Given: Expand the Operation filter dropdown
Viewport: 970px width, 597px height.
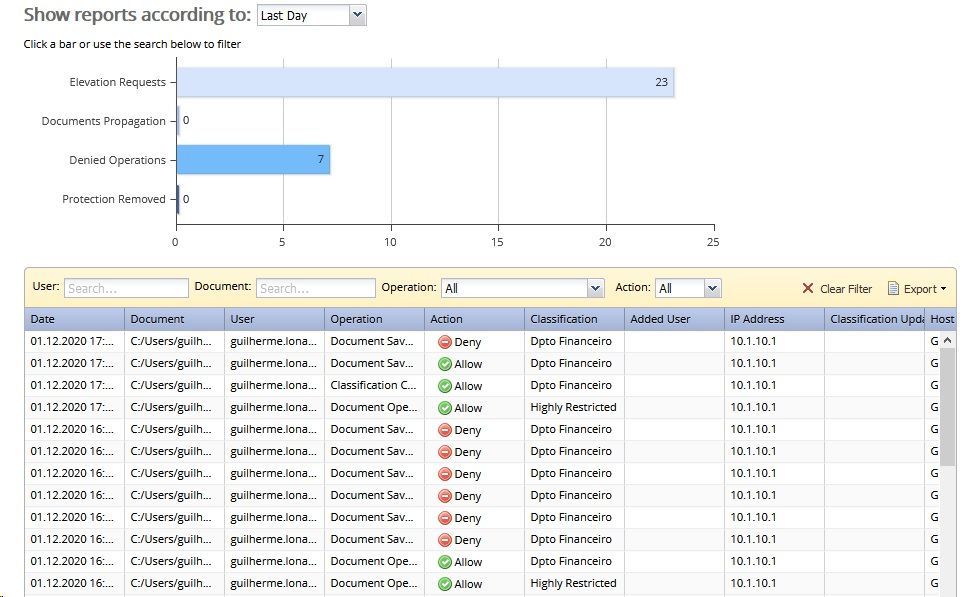Looking at the screenshot, I should (x=596, y=288).
